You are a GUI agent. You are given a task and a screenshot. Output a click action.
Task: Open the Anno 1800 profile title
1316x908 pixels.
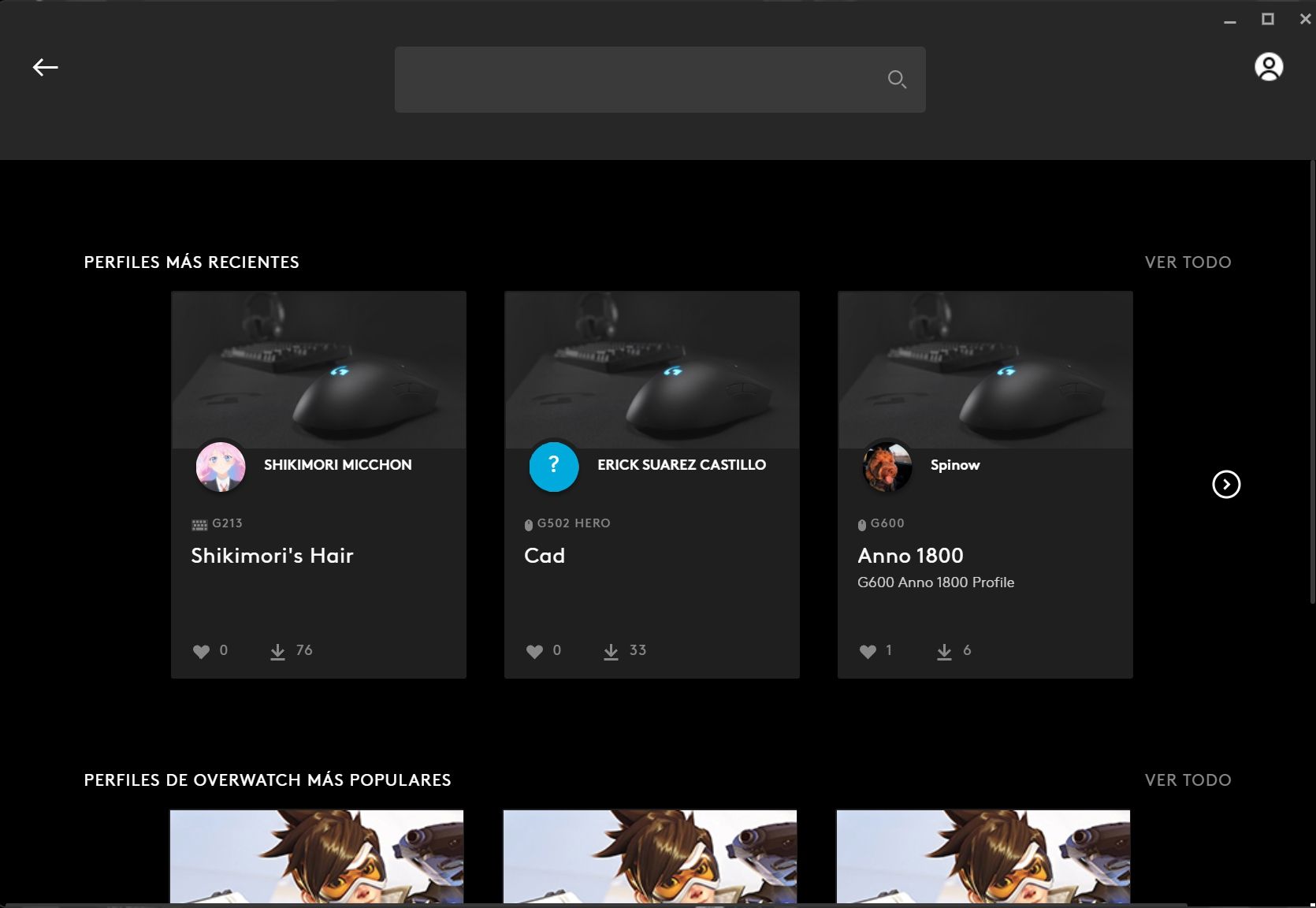(910, 556)
